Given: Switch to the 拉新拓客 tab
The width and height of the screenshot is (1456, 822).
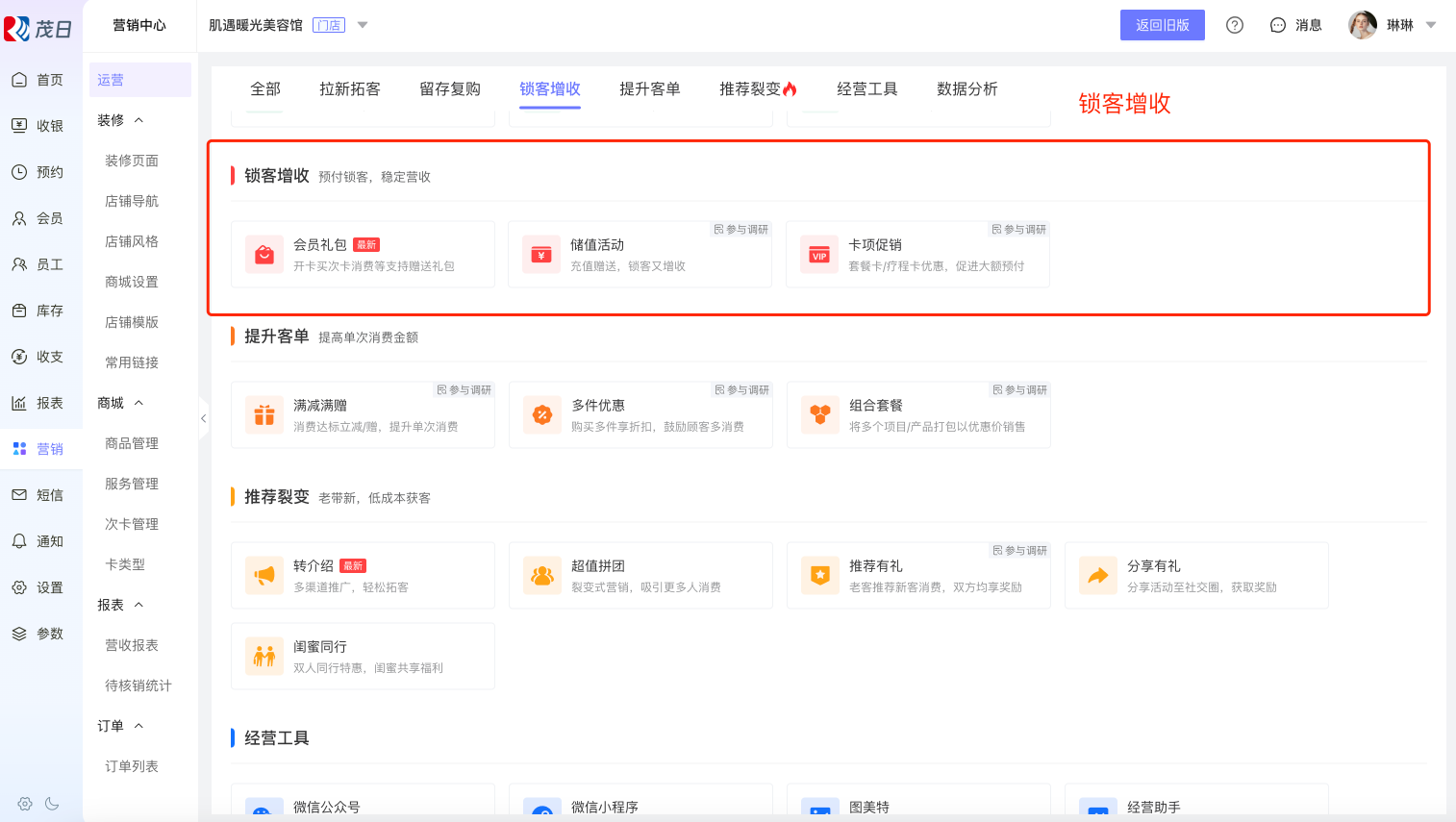Looking at the screenshot, I should (x=350, y=89).
